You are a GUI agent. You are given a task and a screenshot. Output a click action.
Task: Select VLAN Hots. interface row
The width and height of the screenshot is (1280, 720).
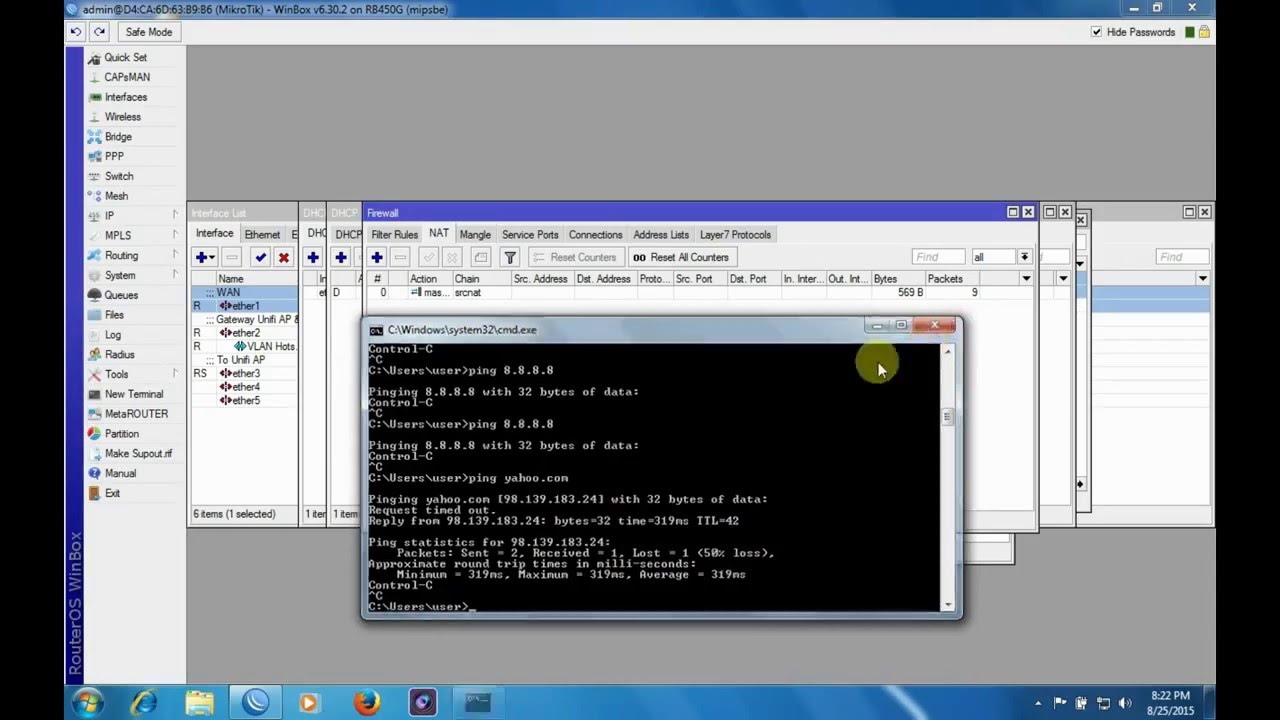(245, 347)
